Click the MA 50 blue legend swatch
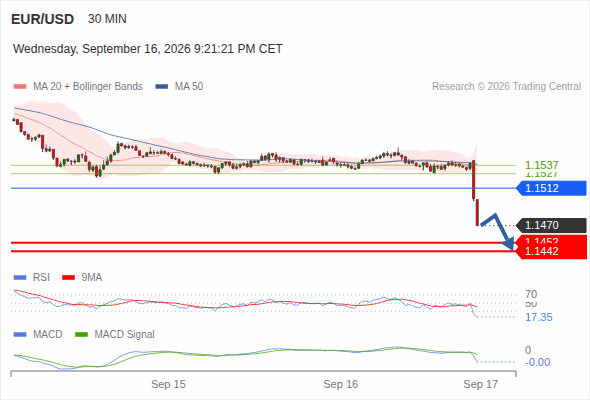 coord(162,87)
